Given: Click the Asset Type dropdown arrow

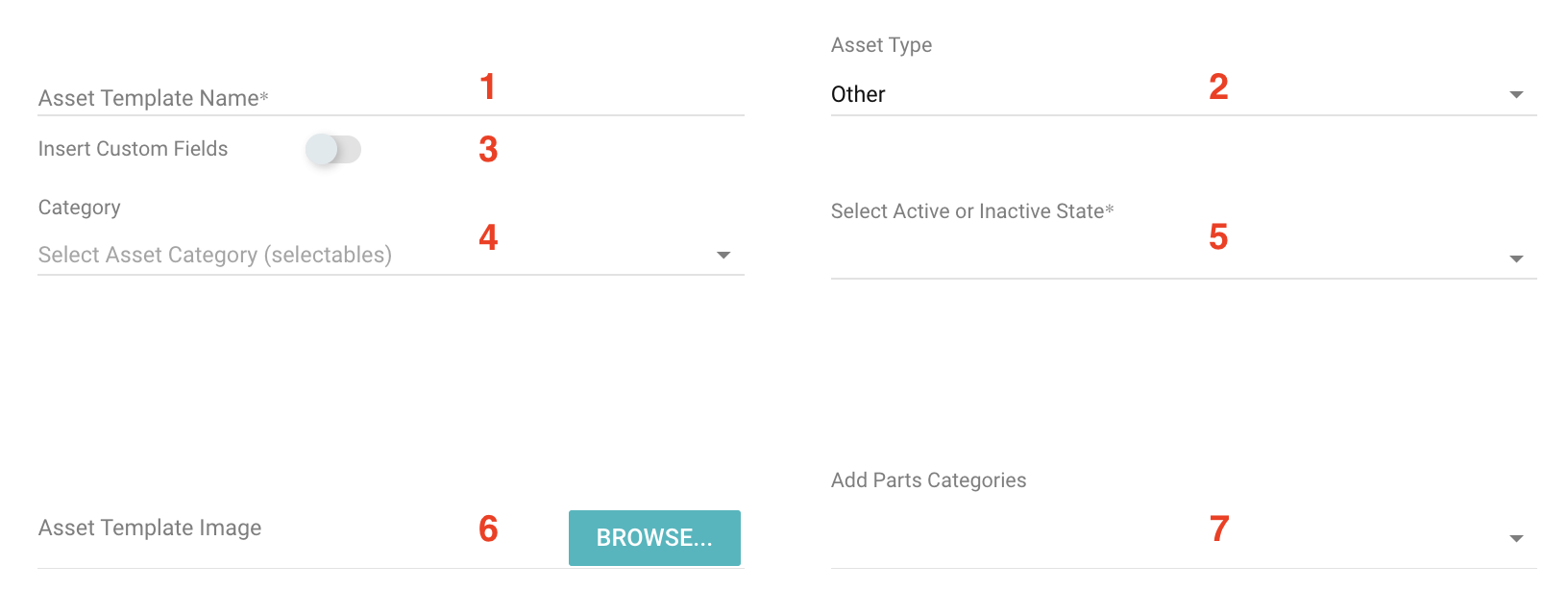Looking at the screenshot, I should 1516,94.
